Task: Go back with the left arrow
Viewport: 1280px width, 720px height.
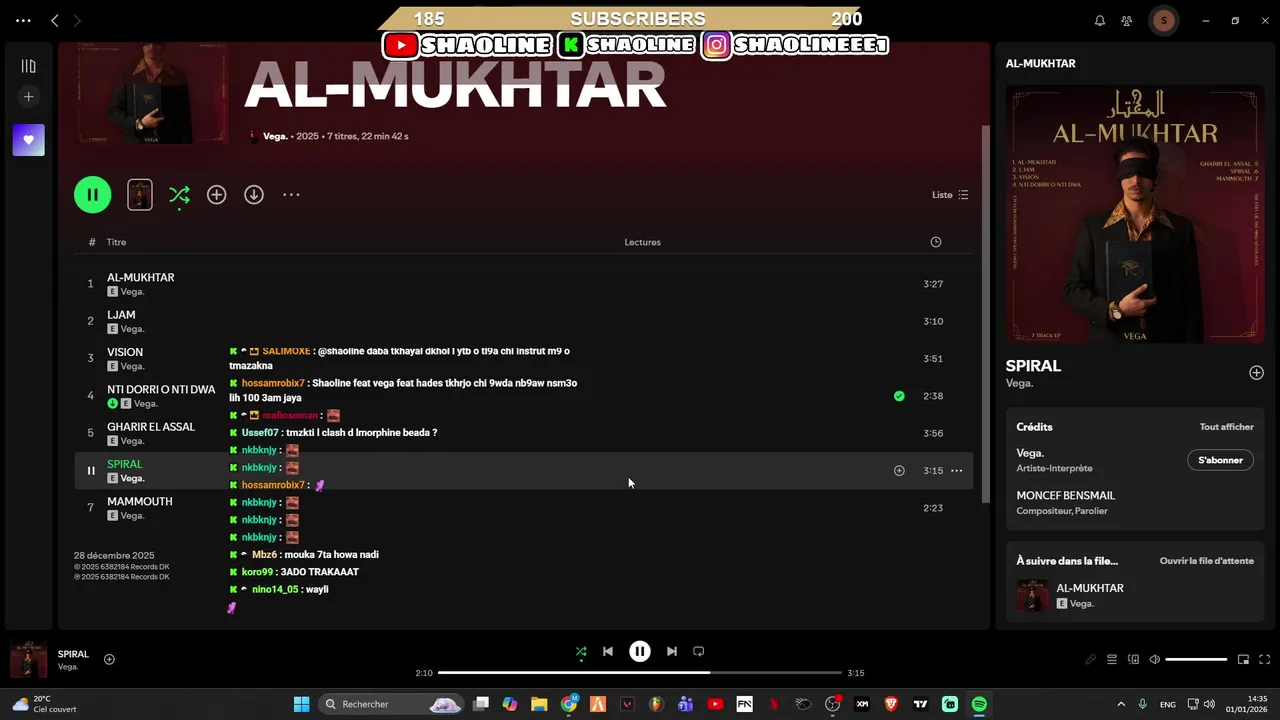Action: click(55, 20)
